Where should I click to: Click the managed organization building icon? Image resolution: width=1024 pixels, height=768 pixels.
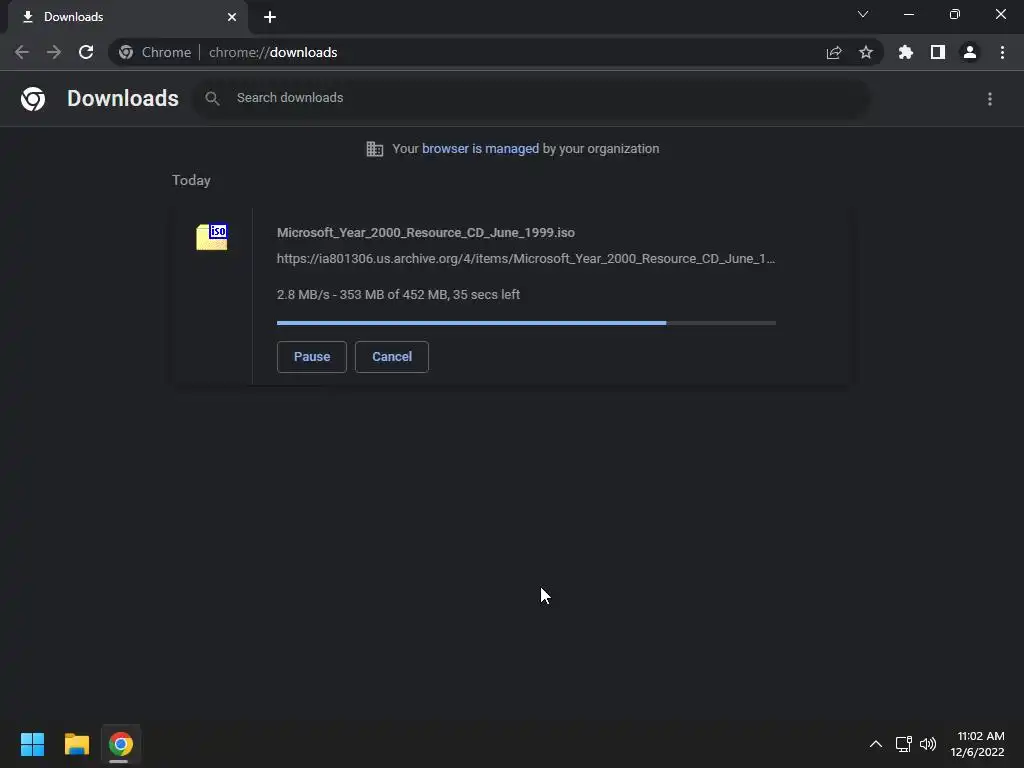(375, 149)
